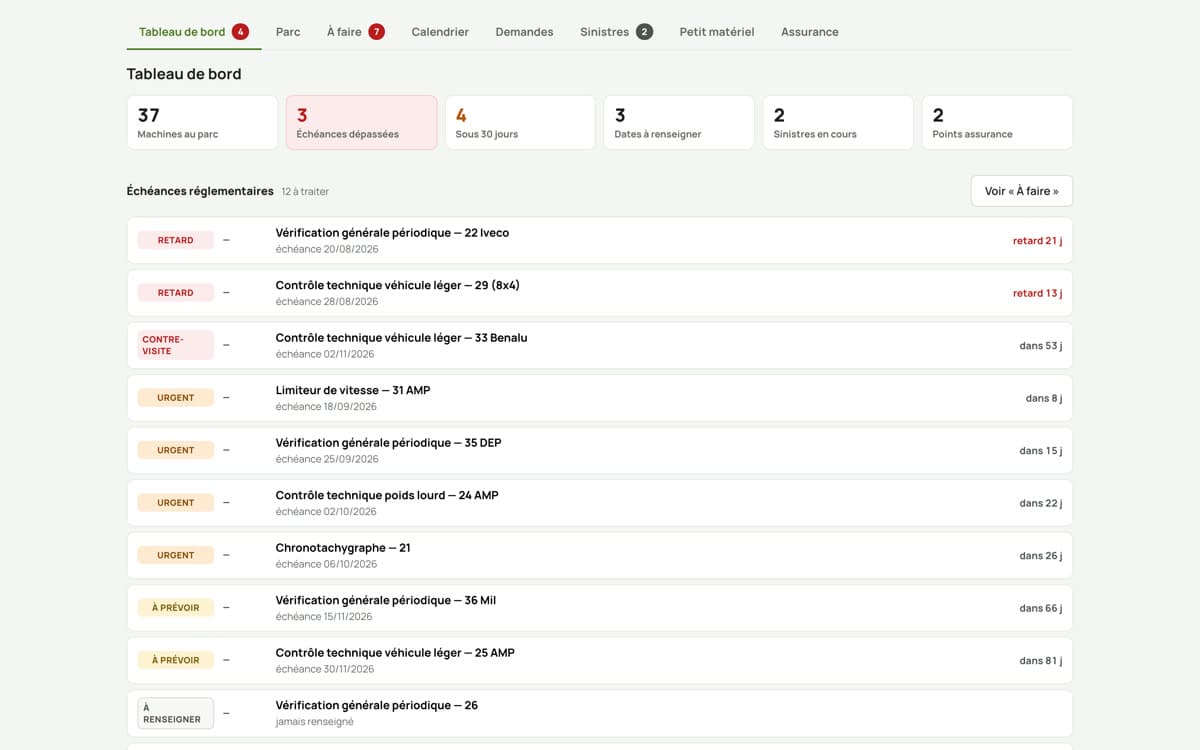Open the À faire tab
Screen dimensions: 1200x750
pyautogui.click(x=355, y=32)
